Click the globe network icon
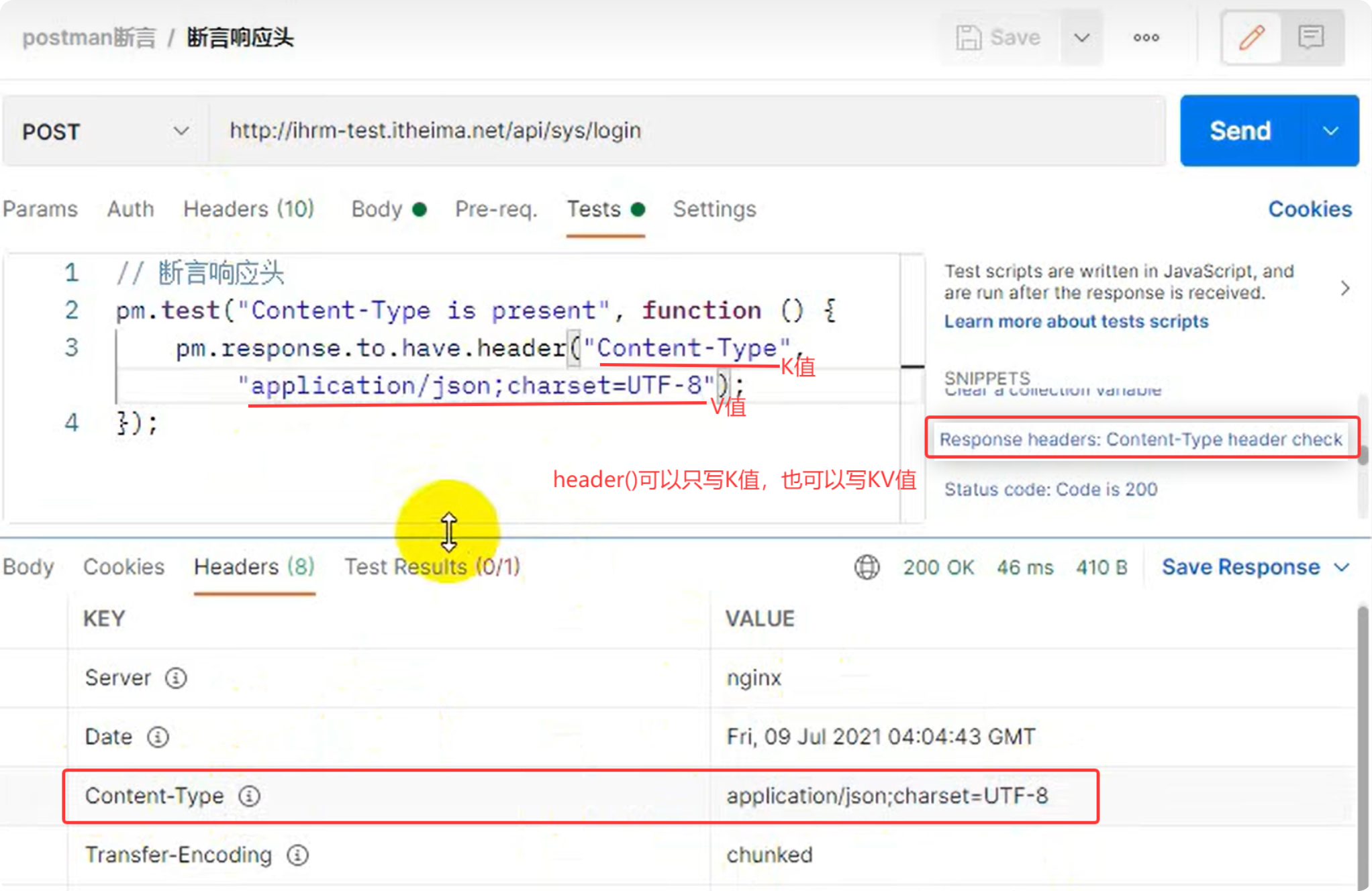This screenshot has width=1372, height=891. (867, 567)
